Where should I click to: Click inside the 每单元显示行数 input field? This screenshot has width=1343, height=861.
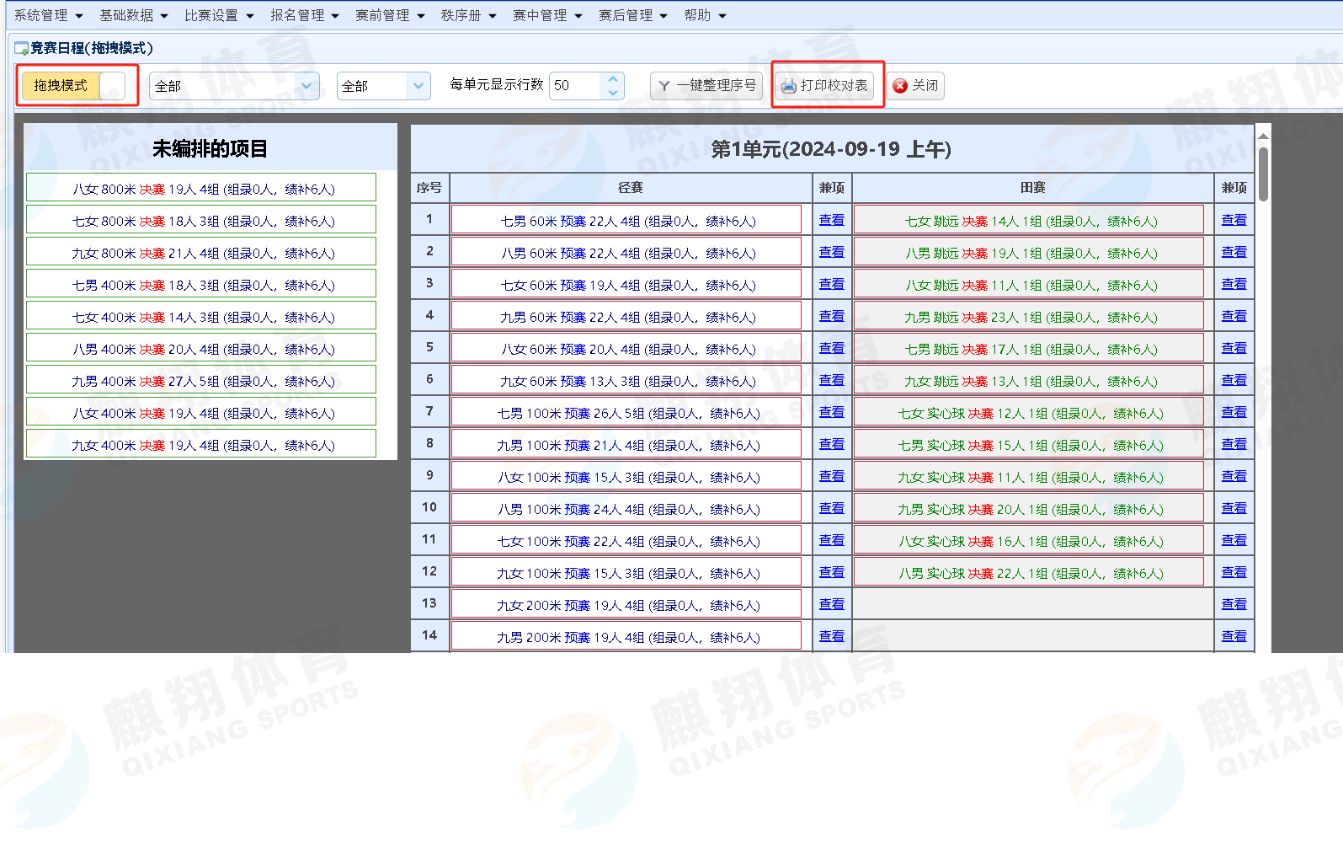(x=574, y=86)
